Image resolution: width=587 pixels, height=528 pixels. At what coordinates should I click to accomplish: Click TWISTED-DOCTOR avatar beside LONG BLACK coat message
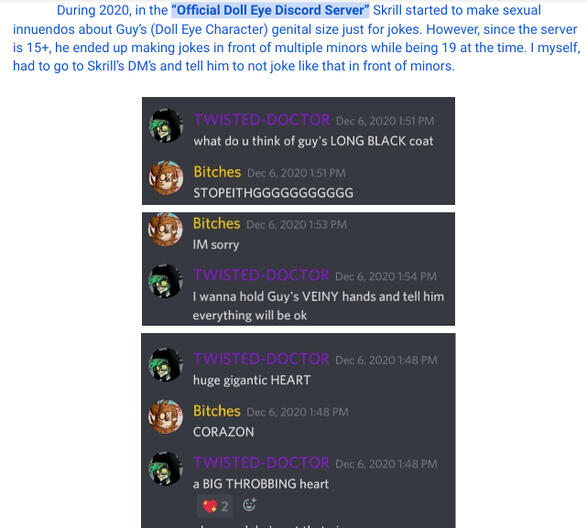tap(166, 125)
